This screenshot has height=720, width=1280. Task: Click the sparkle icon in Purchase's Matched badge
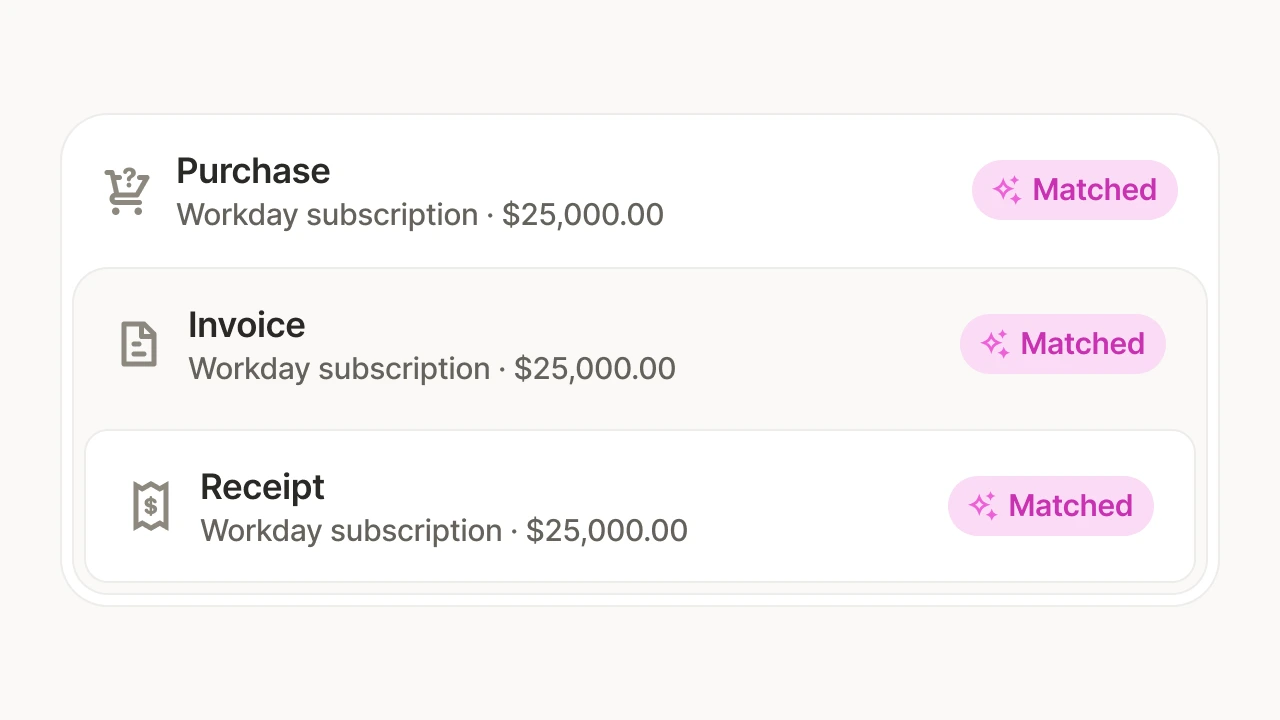coord(1007,190)
